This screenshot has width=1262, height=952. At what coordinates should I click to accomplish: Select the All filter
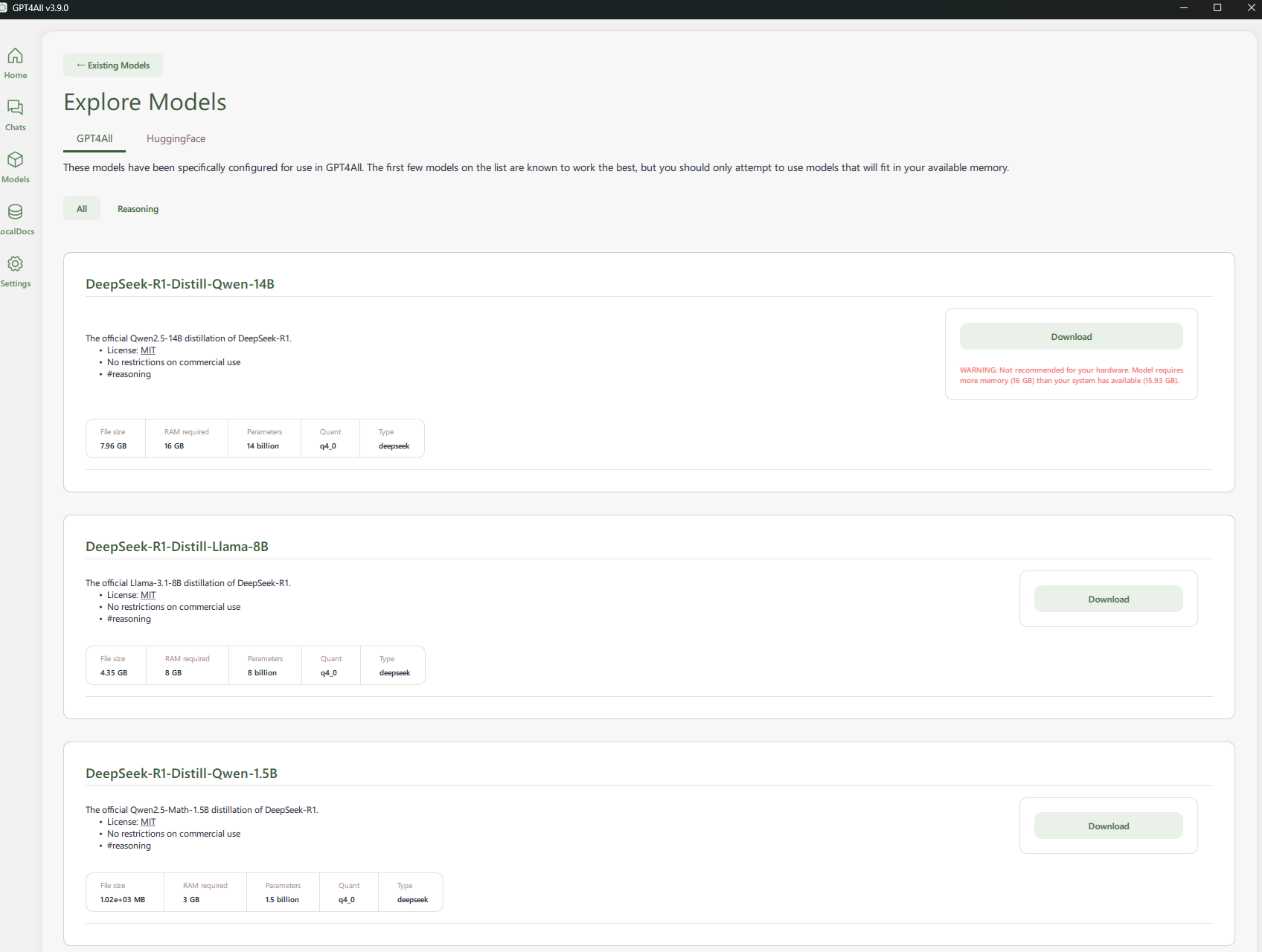tap(82, 209)
